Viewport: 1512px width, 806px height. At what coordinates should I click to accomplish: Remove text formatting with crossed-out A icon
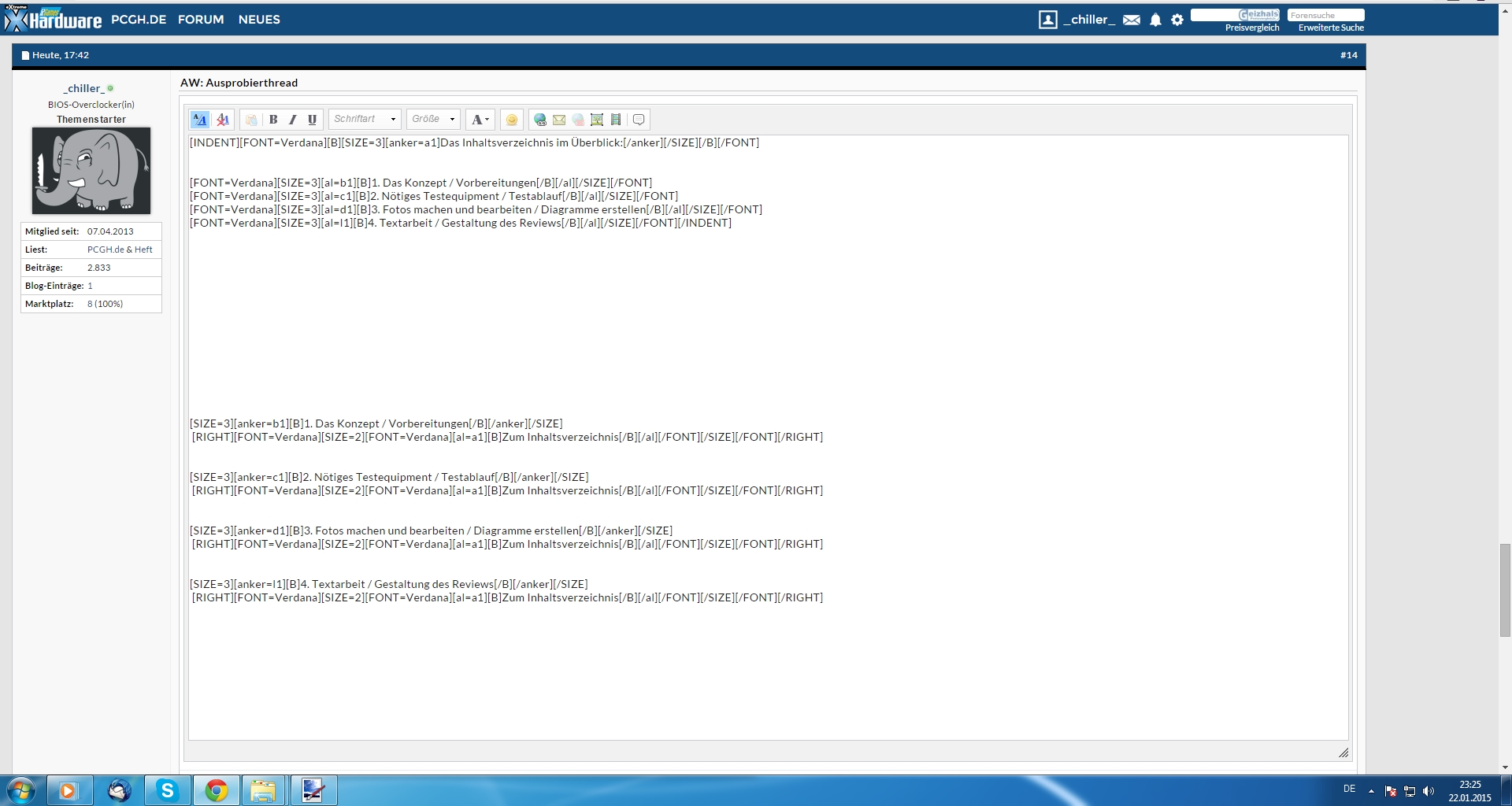coord(223,120)
